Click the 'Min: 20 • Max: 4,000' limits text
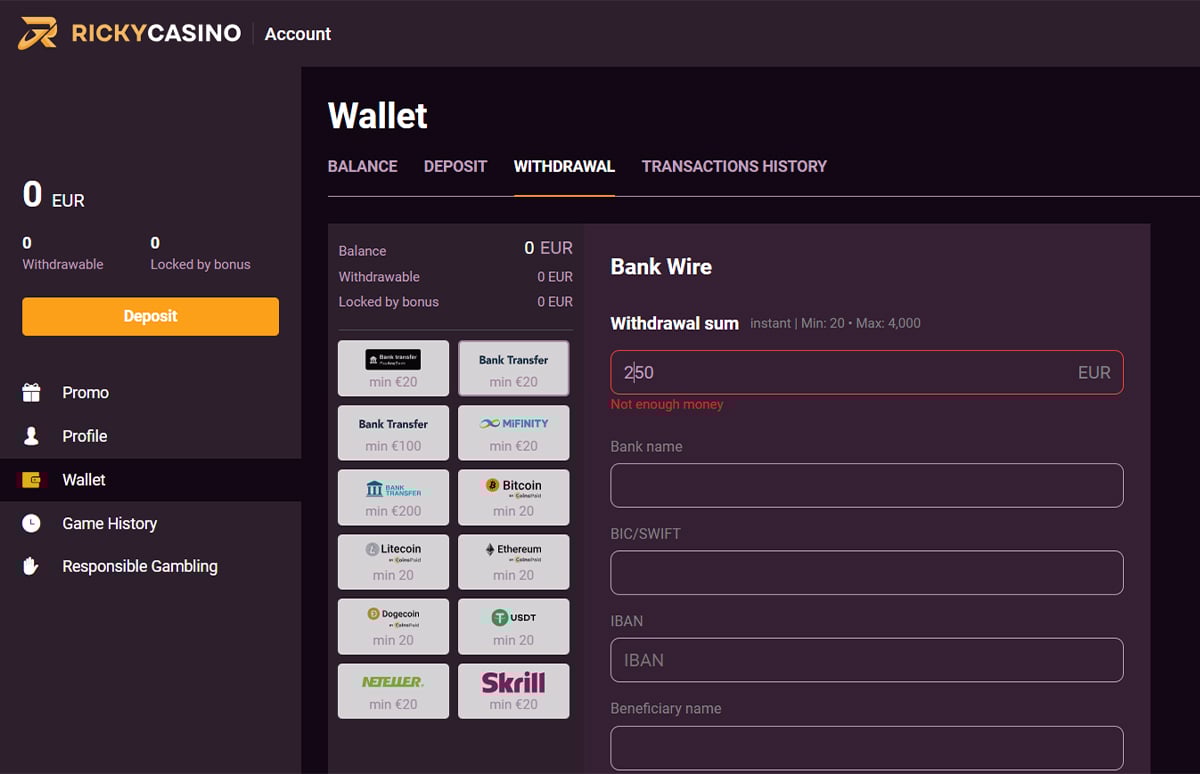Viewport: 1200px width, 774px height. click(x=859, y=323)
